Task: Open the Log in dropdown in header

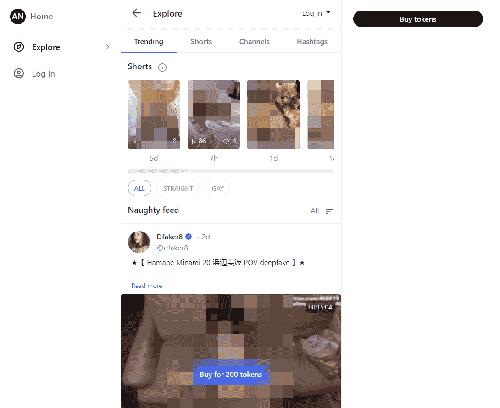Action: (316, 13)
